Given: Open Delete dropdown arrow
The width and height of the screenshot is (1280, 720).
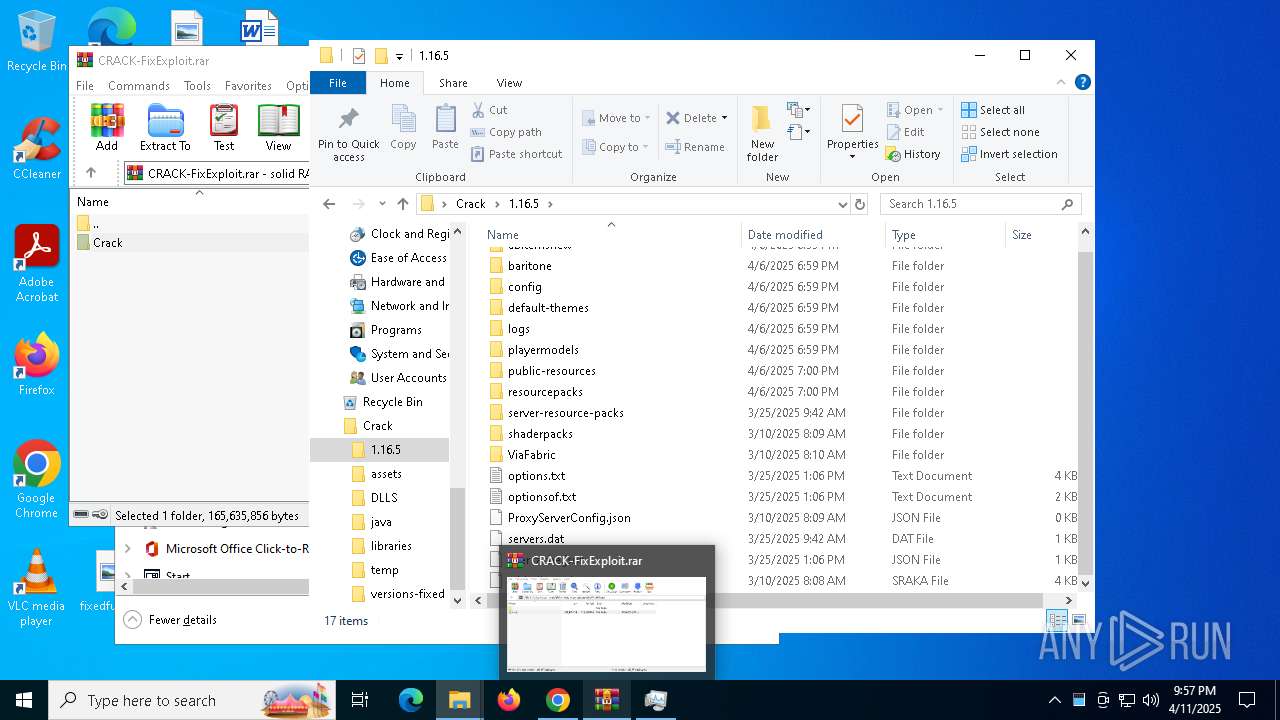Looking at the screenshot, I should (x=724, y=118).
